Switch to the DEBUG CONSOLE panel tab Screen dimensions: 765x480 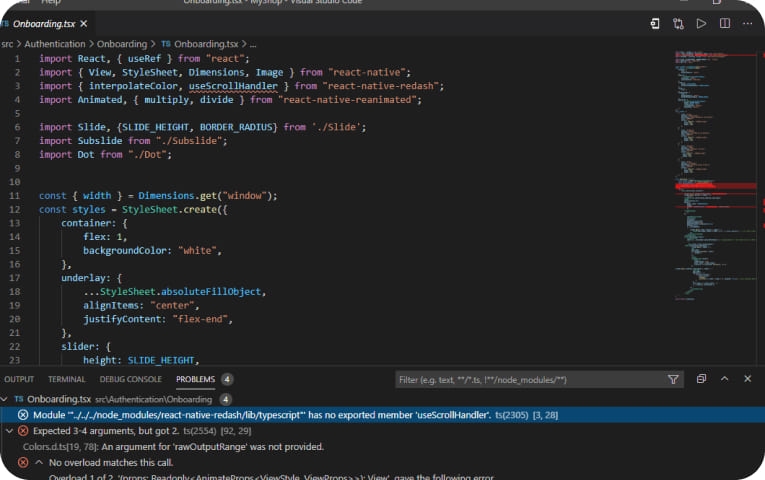tap(130, 379)
